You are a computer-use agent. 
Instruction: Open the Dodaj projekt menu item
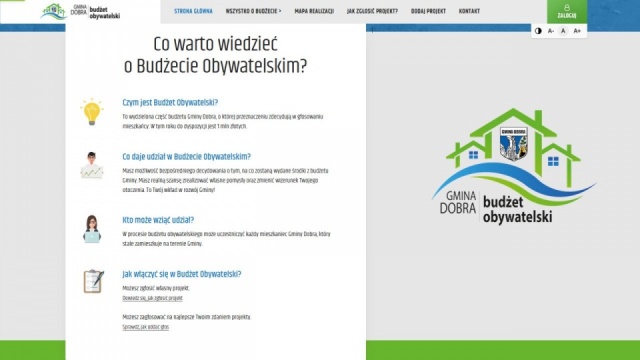(428, 11)
